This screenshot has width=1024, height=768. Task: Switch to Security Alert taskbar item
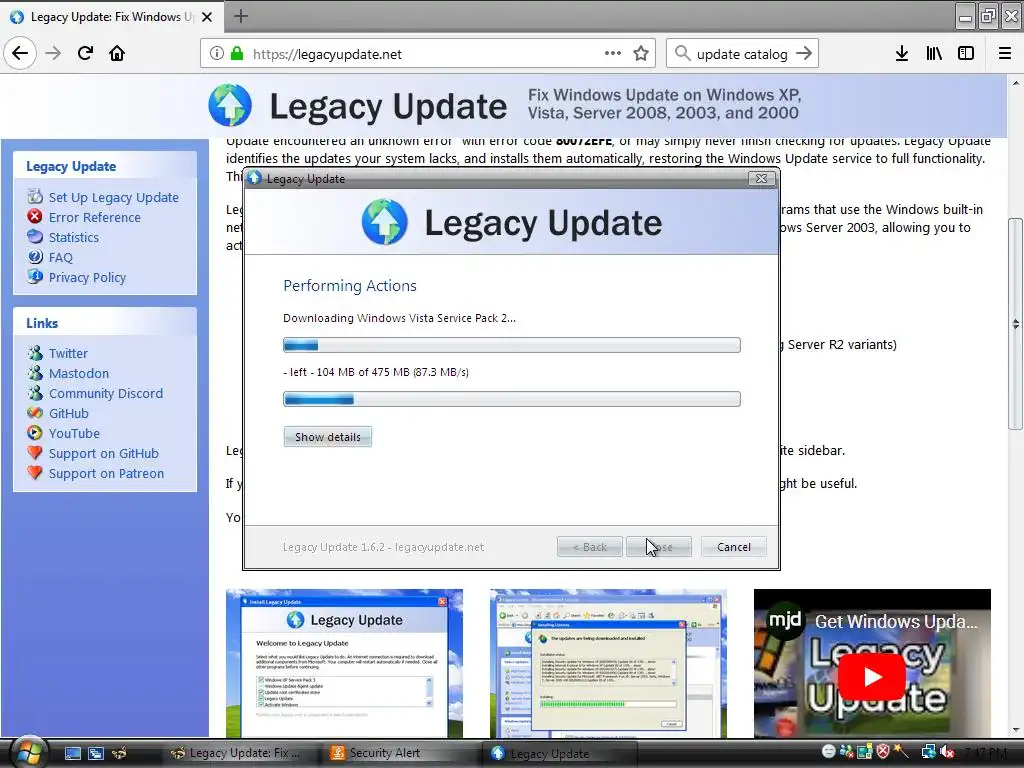point(402,753)
